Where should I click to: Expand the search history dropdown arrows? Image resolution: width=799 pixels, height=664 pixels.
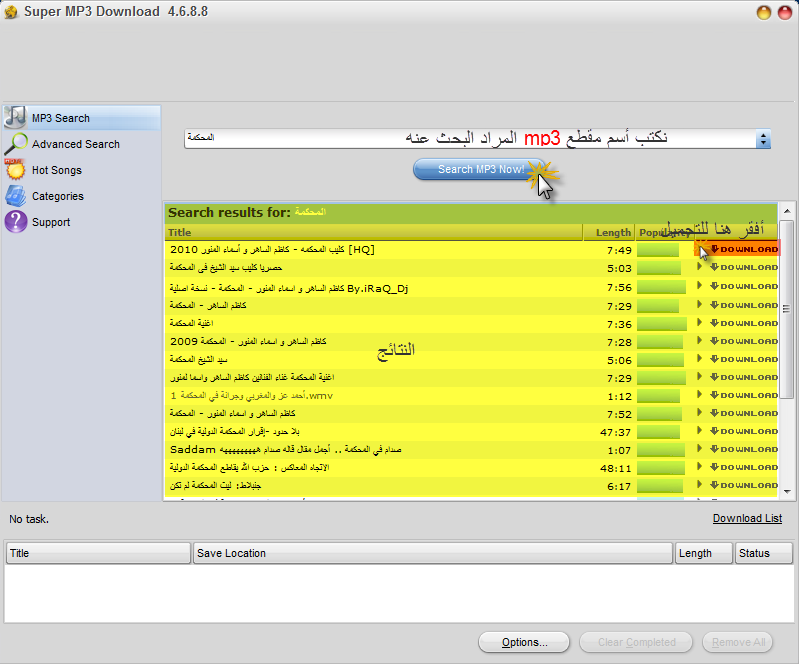pyautogui.click(x=763, y=139)
